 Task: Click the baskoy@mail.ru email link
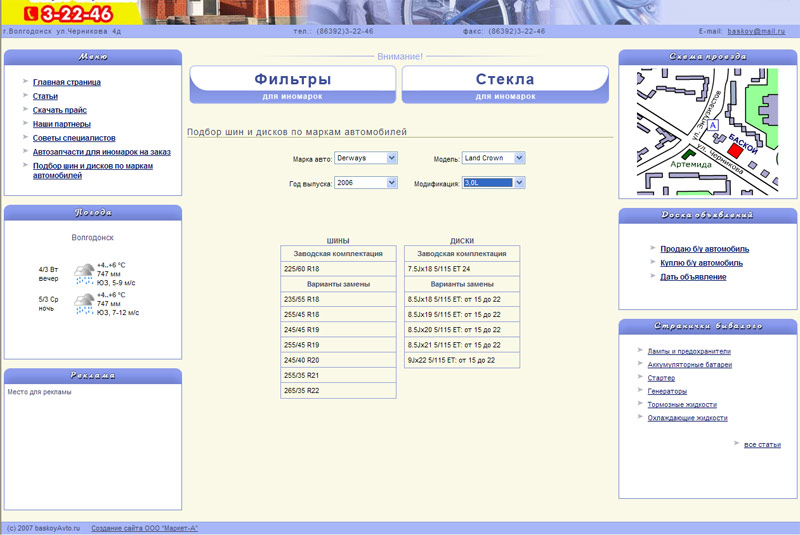tap(756, 31)
